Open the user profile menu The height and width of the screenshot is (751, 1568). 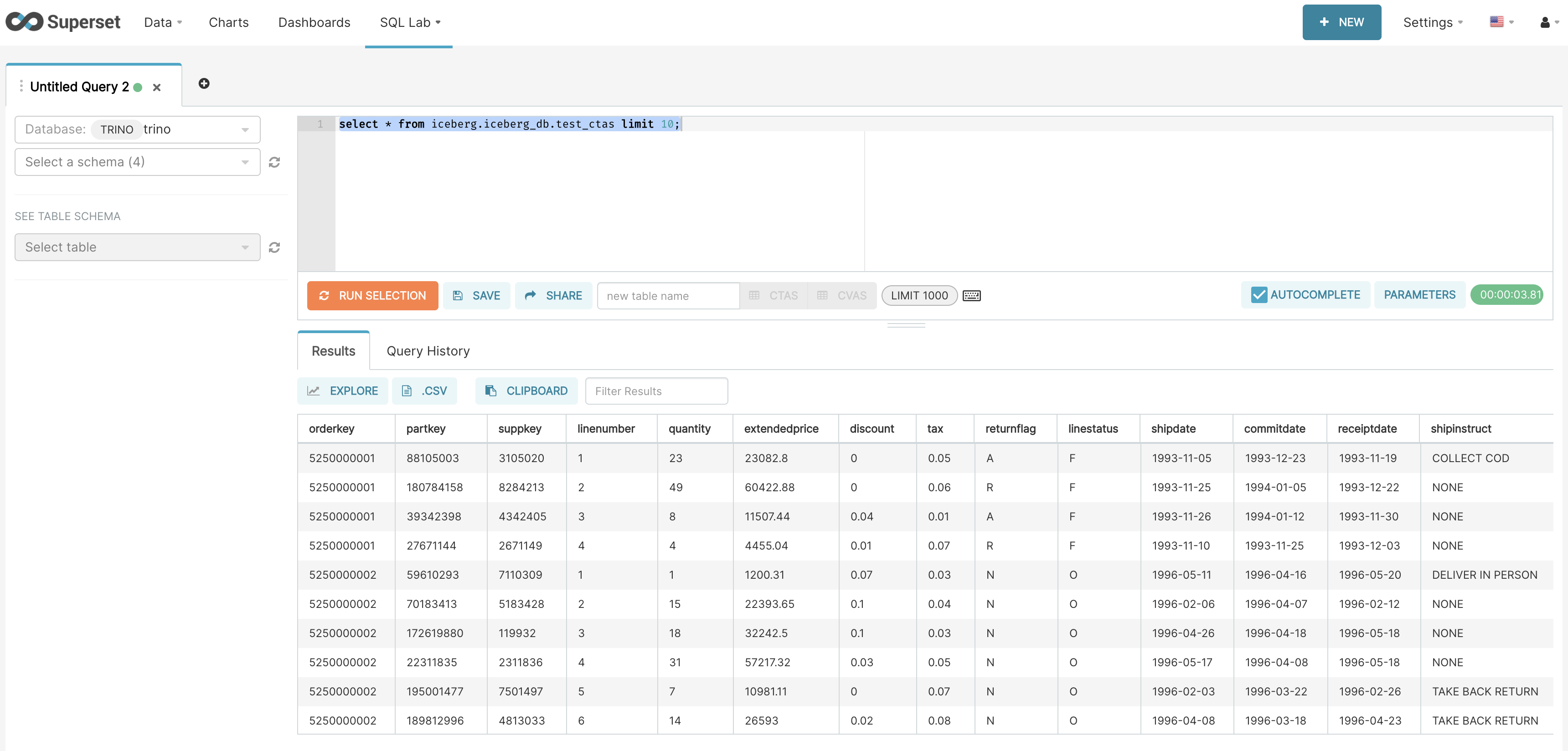(1549, 22)
